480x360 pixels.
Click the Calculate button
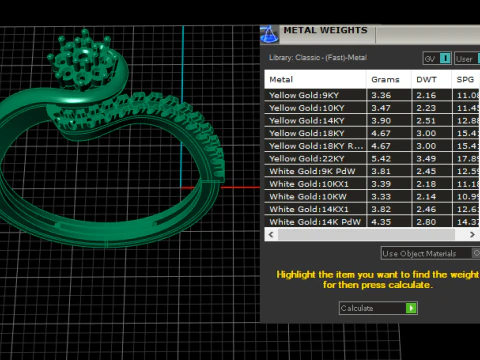coord(378,308)
